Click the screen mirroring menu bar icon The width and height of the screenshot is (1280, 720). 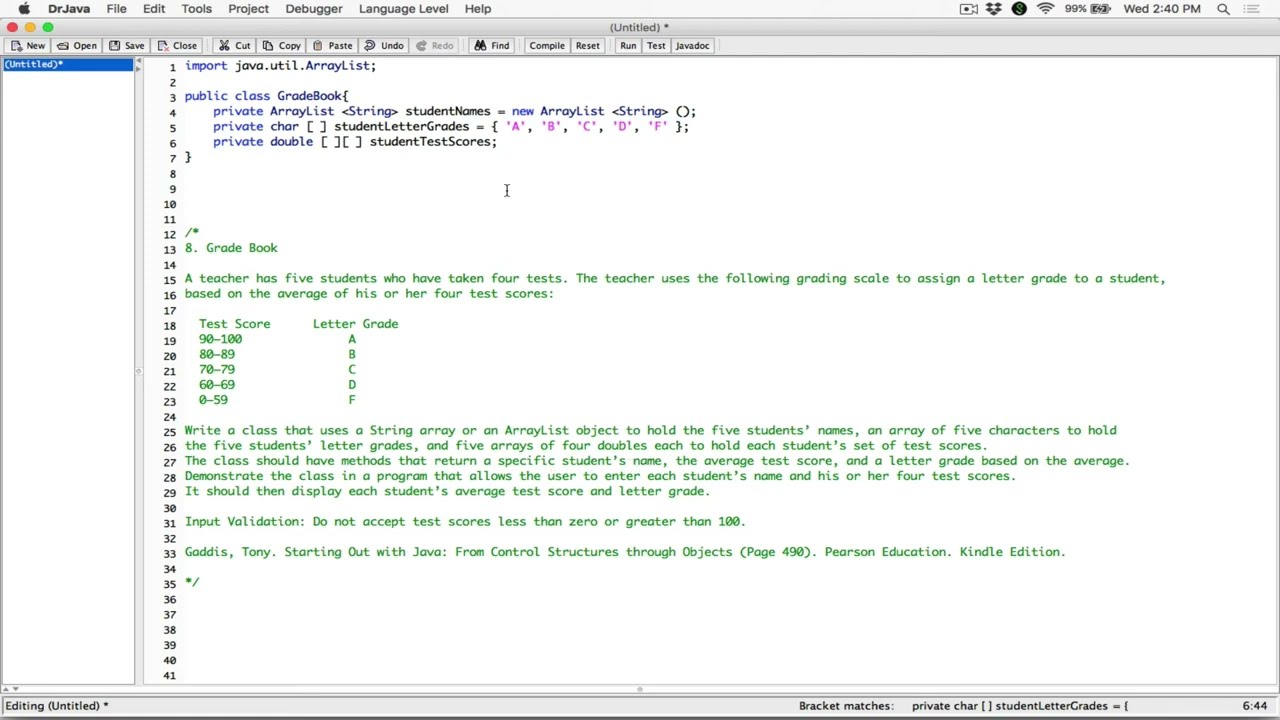(968, 9)
